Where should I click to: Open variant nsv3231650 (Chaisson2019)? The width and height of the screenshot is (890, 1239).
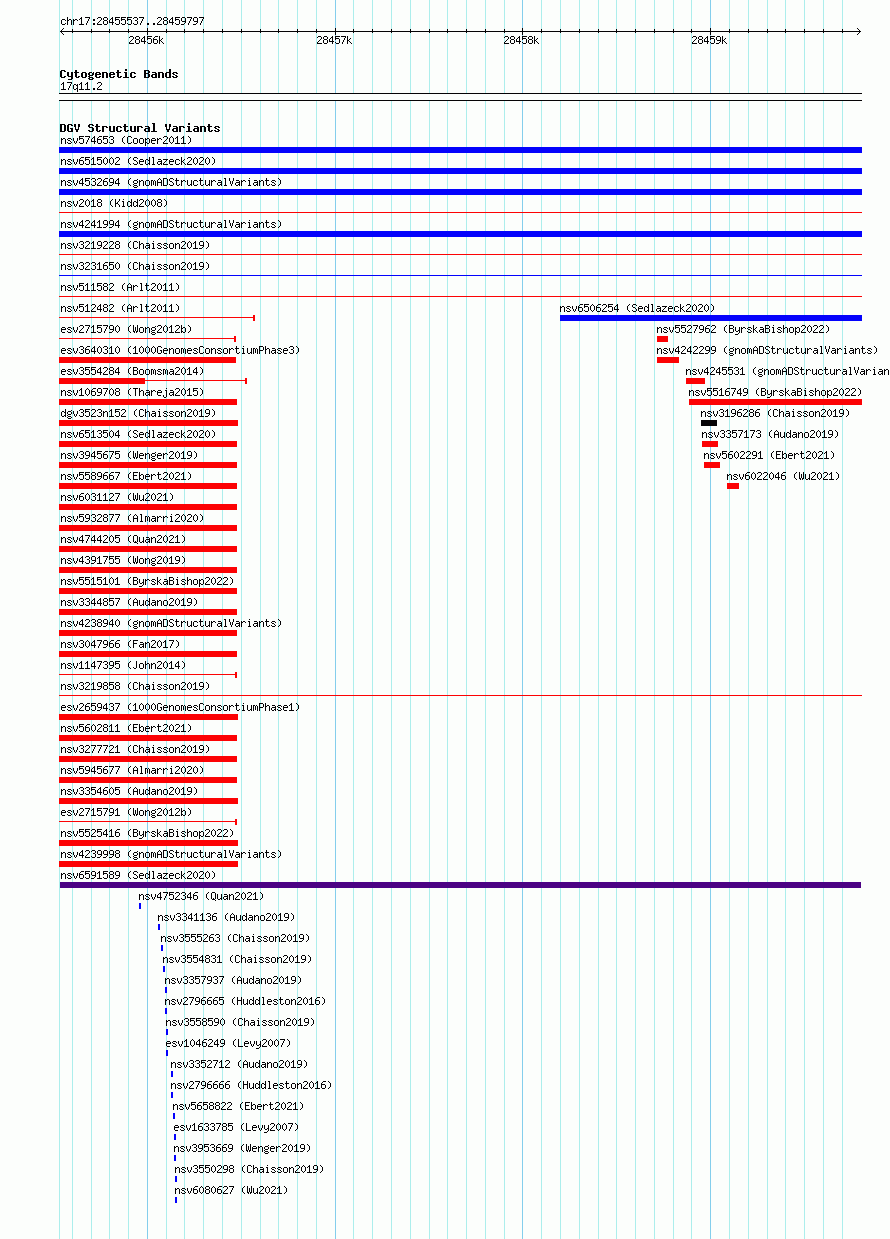click(135, 266)
